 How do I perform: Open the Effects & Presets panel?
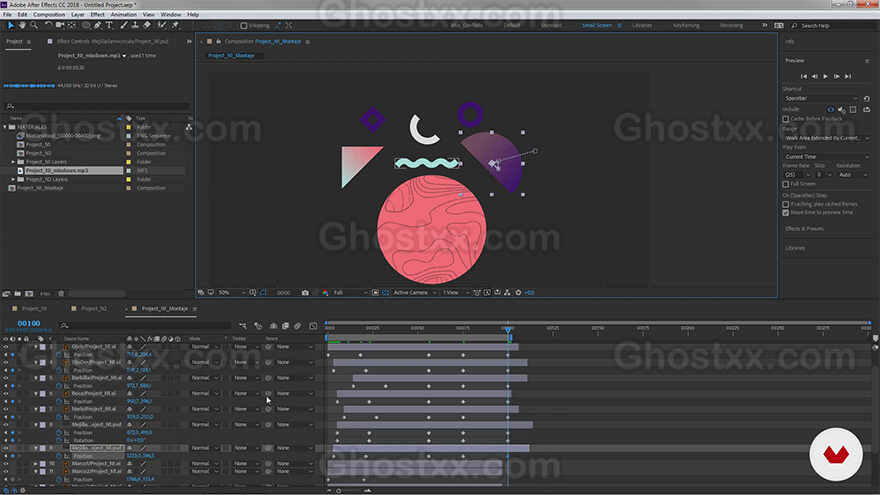[804, 229]
